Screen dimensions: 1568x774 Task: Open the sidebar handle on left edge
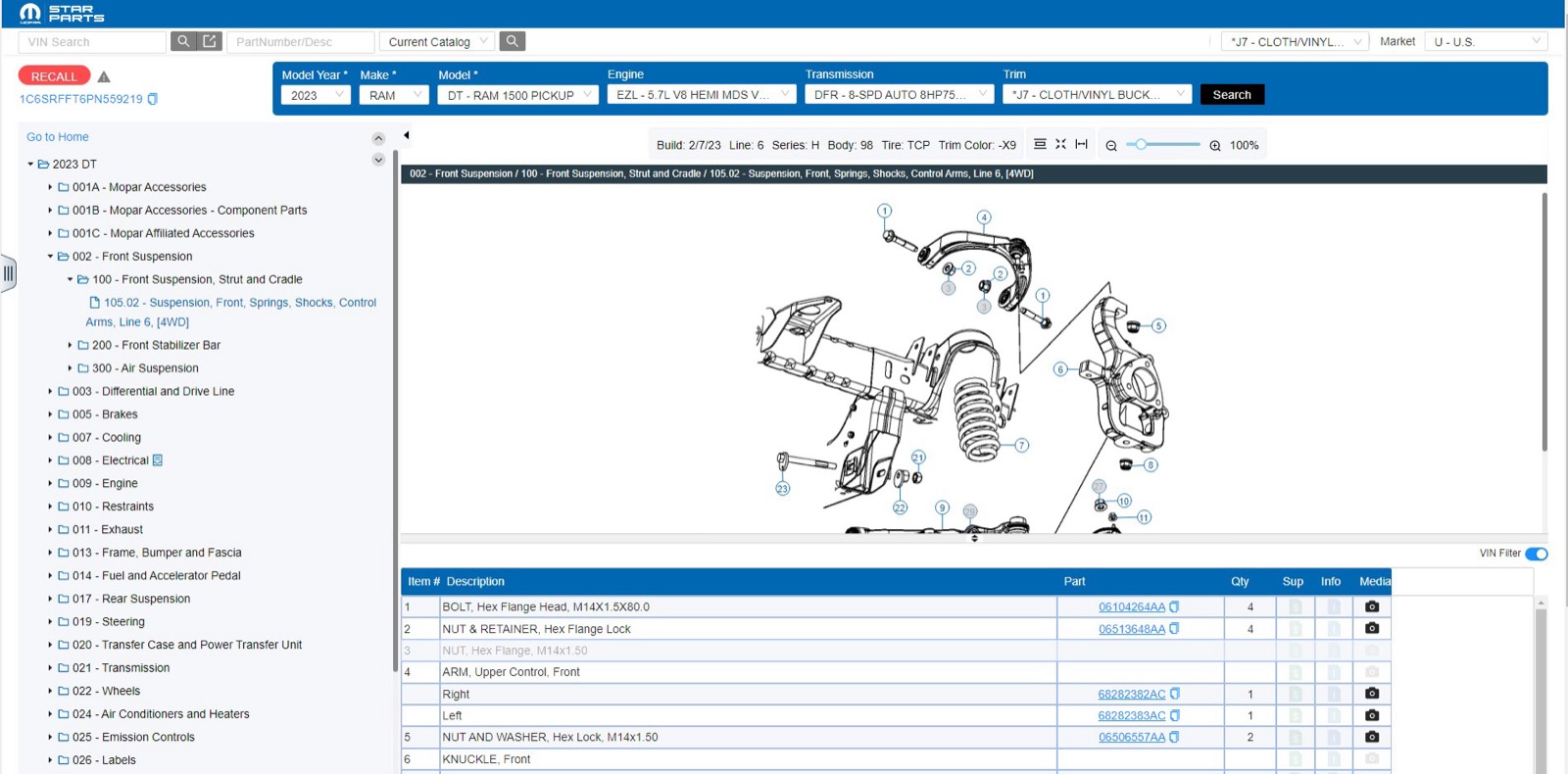tap(9, 273)
